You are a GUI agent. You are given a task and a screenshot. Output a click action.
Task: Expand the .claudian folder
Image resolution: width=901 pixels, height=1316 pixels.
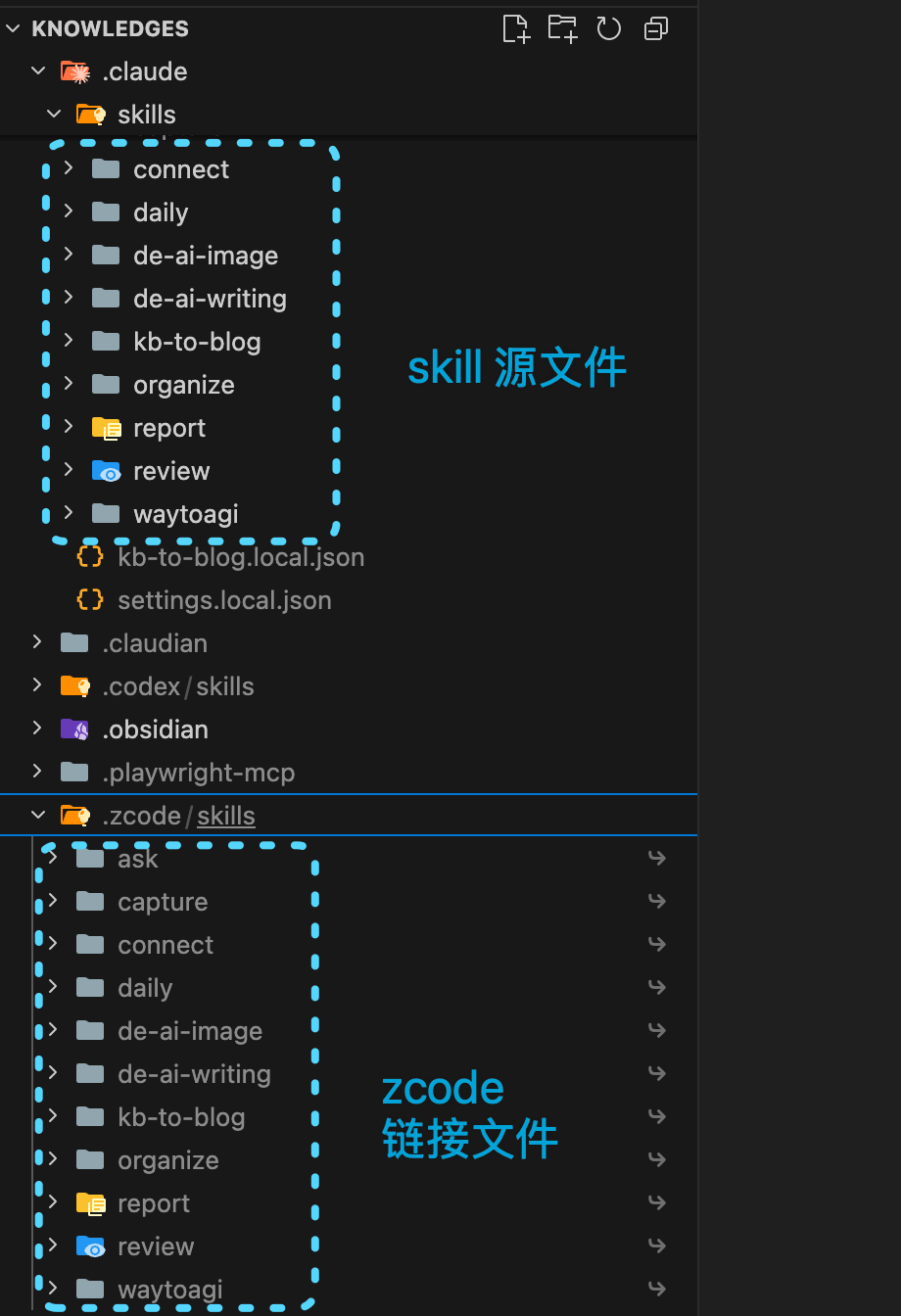coord(38,642)
